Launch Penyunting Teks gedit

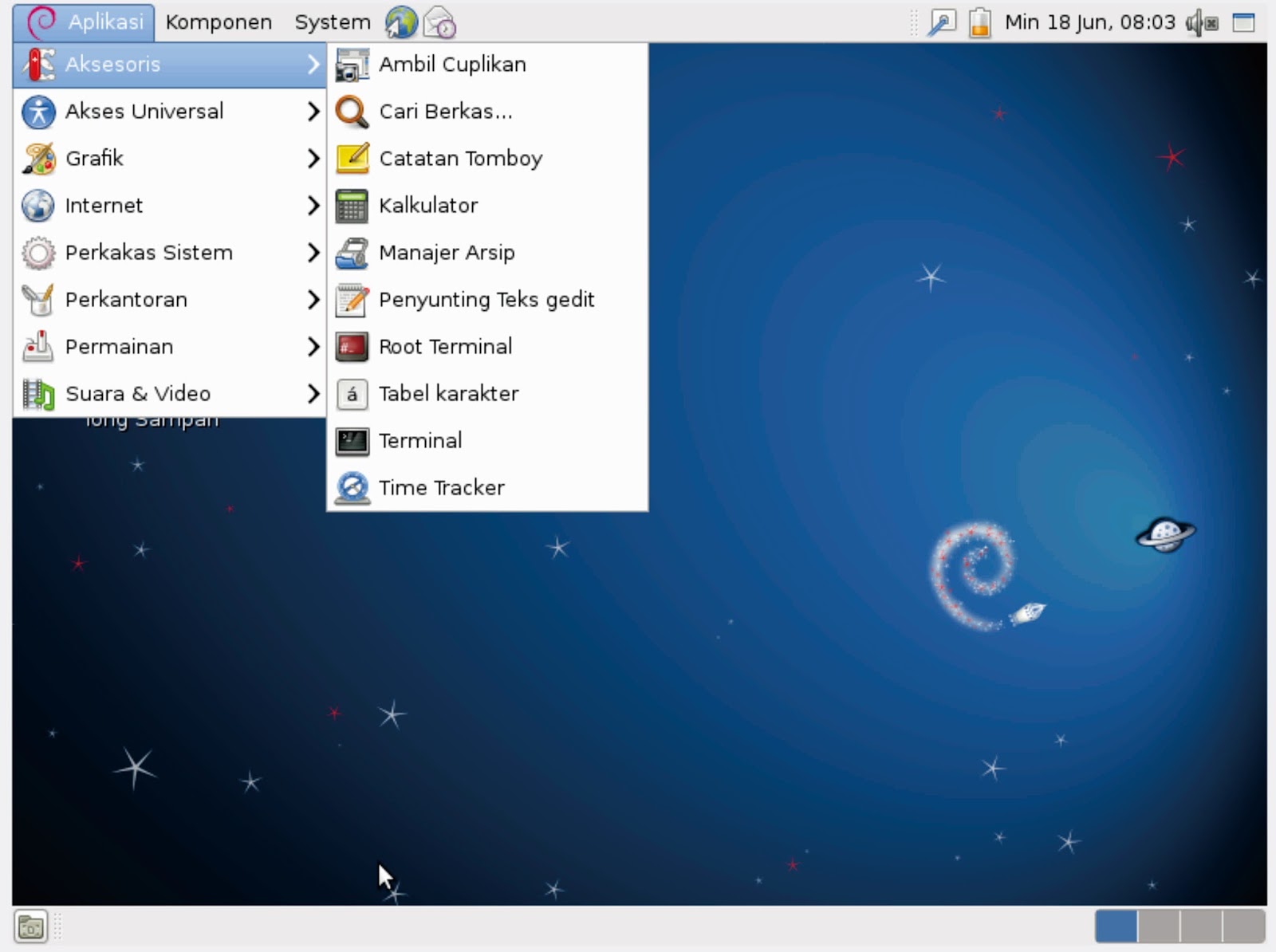coord(486,300)
